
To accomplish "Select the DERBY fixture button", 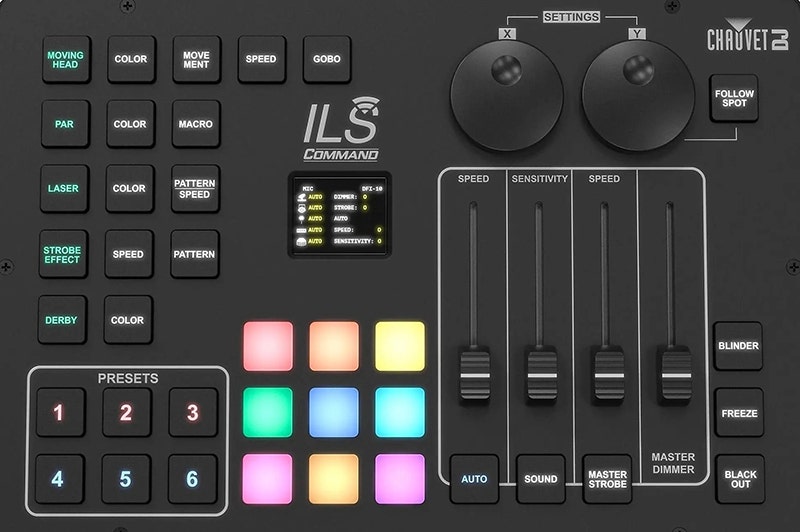I will [62, 320].
